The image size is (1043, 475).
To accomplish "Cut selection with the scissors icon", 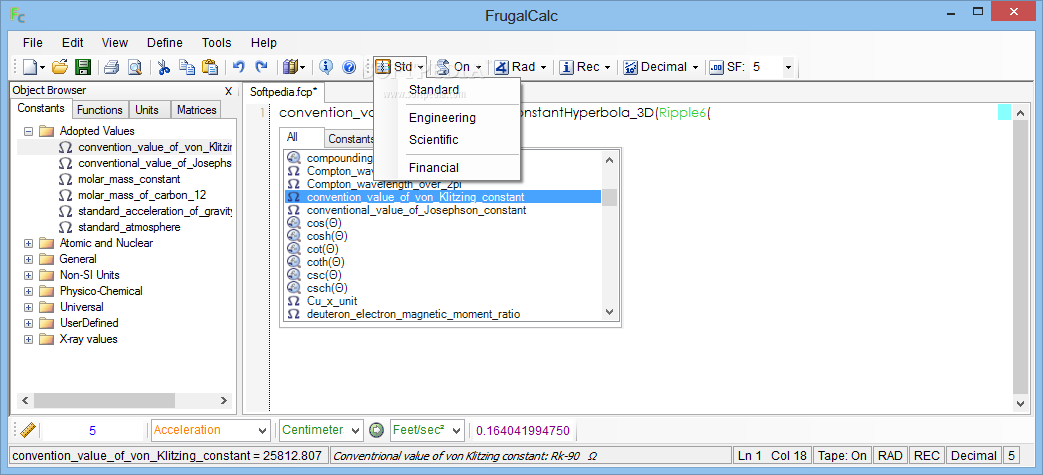I will coord(164,67).
